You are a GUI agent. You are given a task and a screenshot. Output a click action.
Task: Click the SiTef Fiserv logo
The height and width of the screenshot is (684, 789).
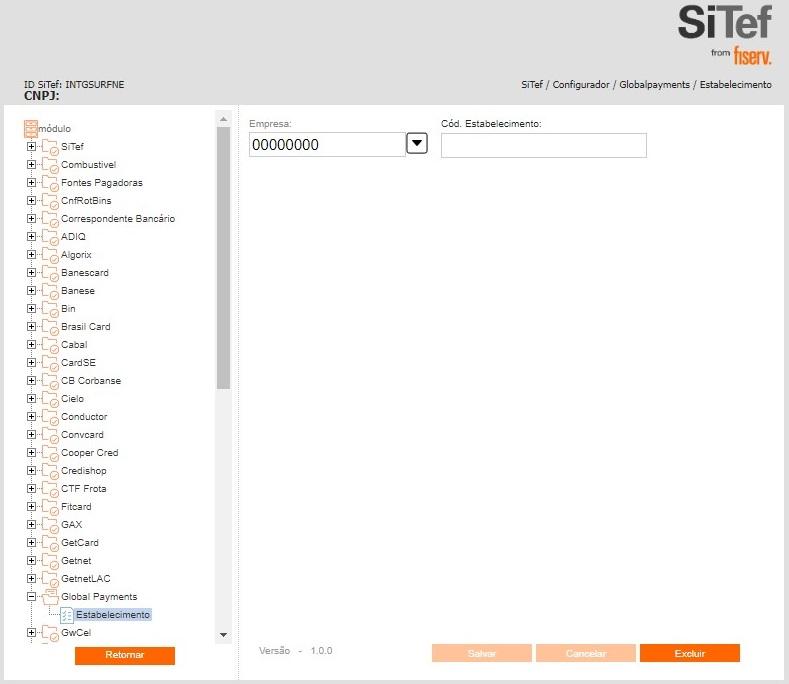coord(724,35)
